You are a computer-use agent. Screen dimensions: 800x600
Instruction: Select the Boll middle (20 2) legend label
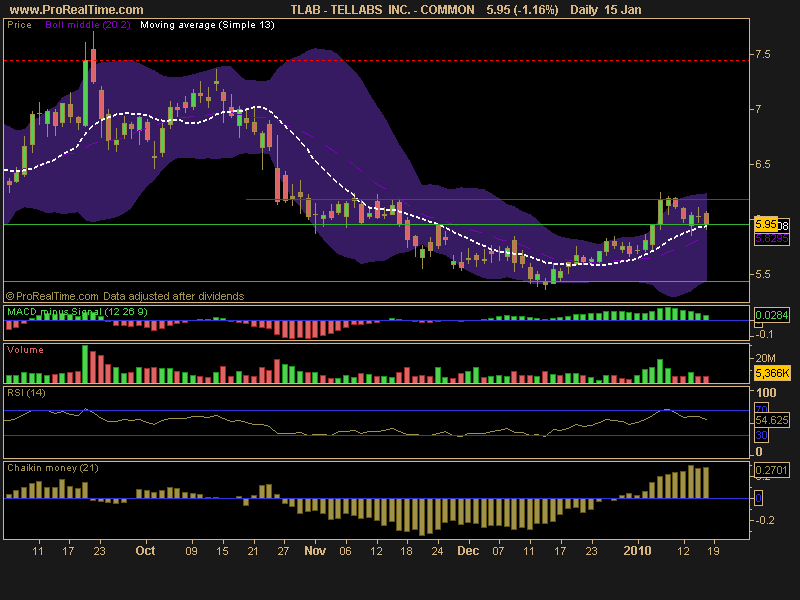click(x=88, y=25)
